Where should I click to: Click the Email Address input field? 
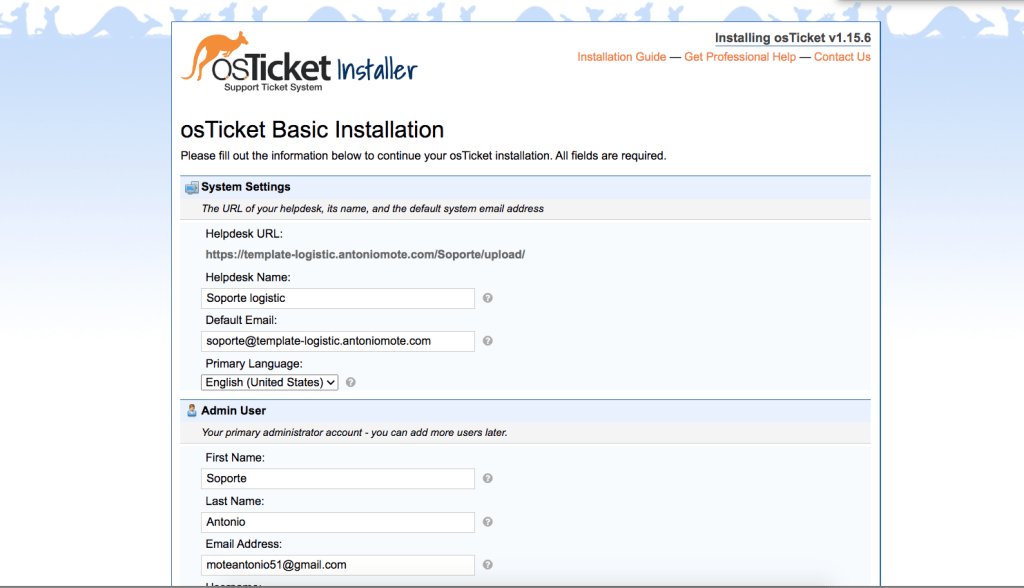[338, 565]
